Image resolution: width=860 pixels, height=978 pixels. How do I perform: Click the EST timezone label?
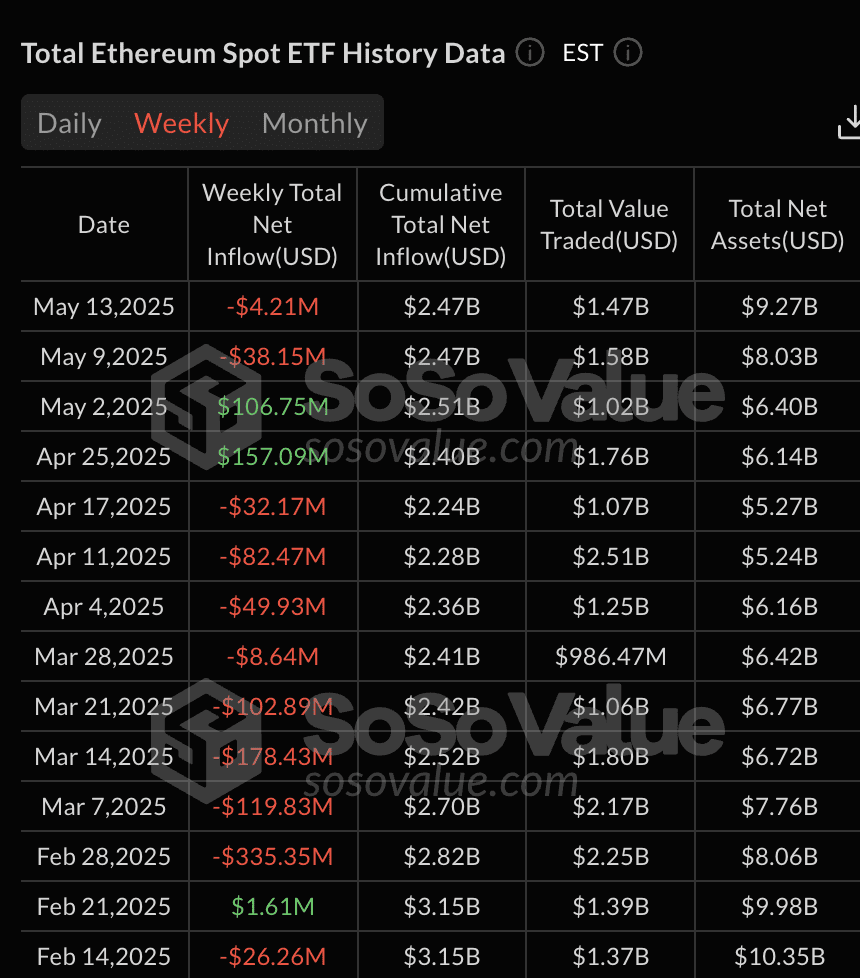(582, 52)
